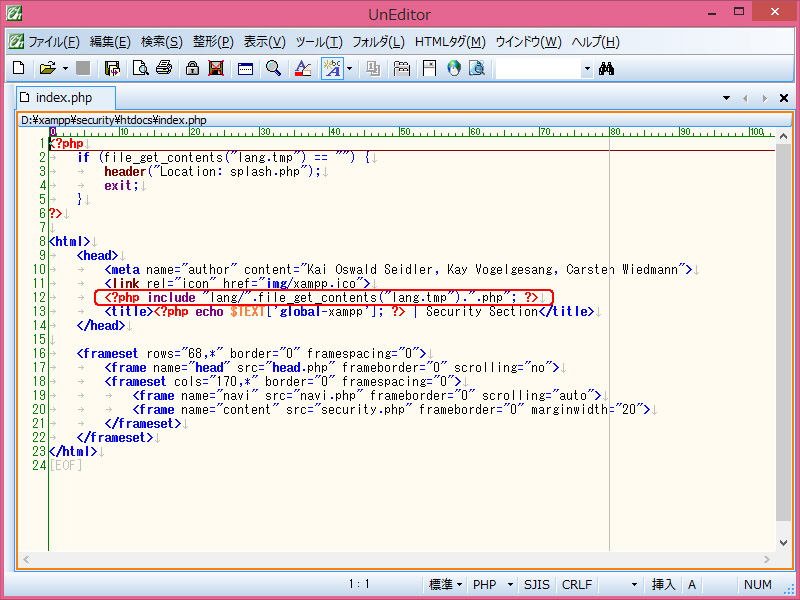Click the magnifying glass search icon
This screenshot has height=600, width=800.
pos(273,68)
